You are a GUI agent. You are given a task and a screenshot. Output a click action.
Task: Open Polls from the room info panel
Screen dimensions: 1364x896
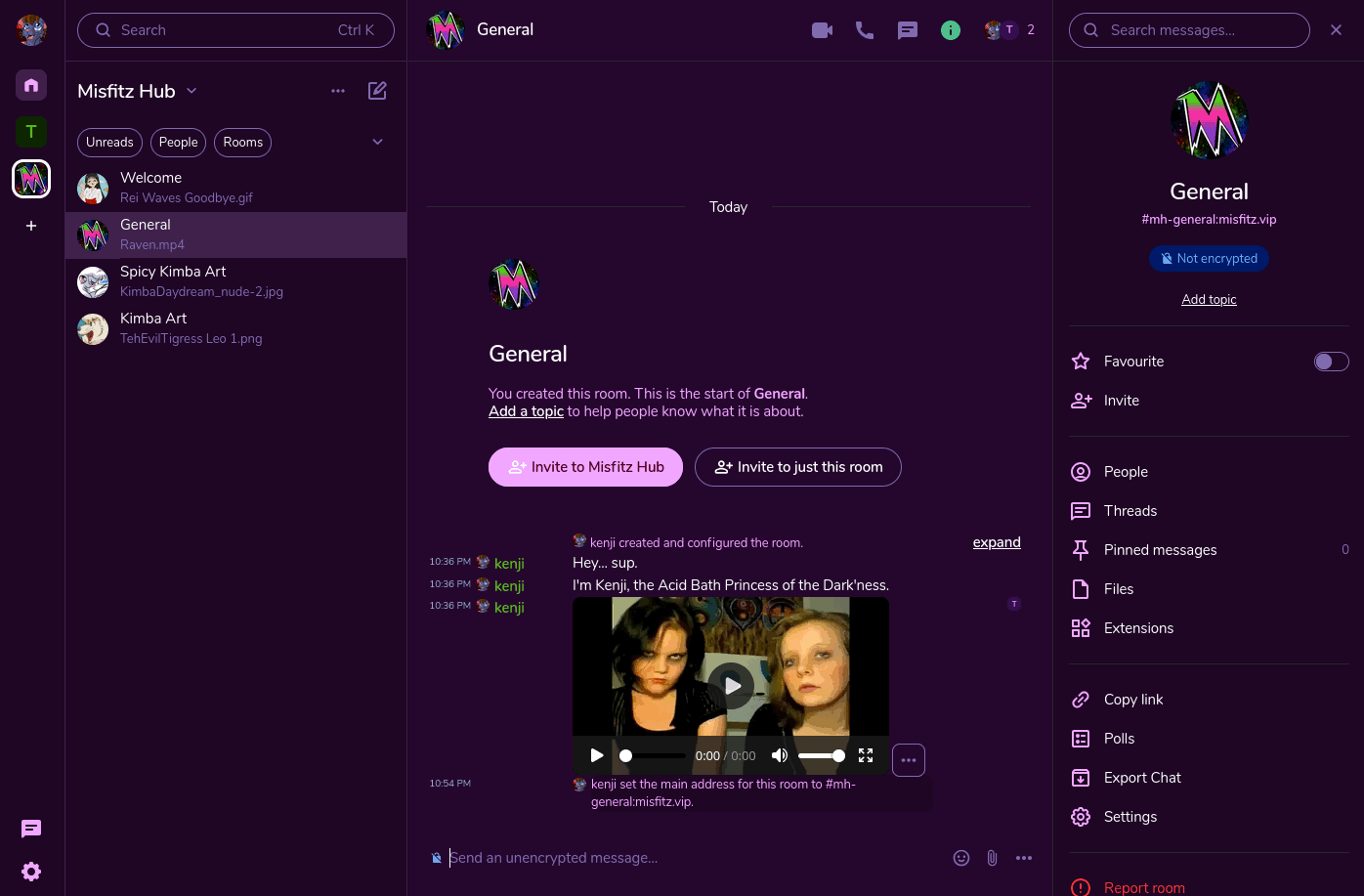tap(1119, 739)
